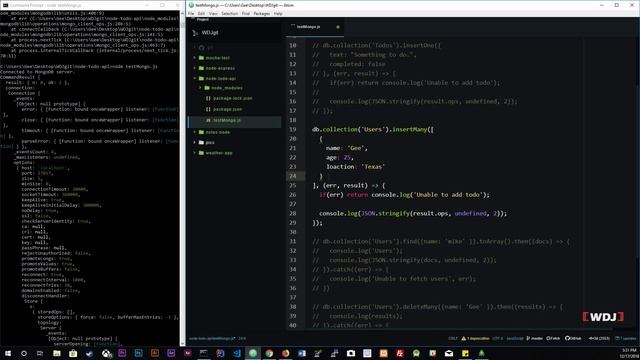Screen dimensions: 640x360
Task: Open the Find menu in Atom
Action: (245, 13)
